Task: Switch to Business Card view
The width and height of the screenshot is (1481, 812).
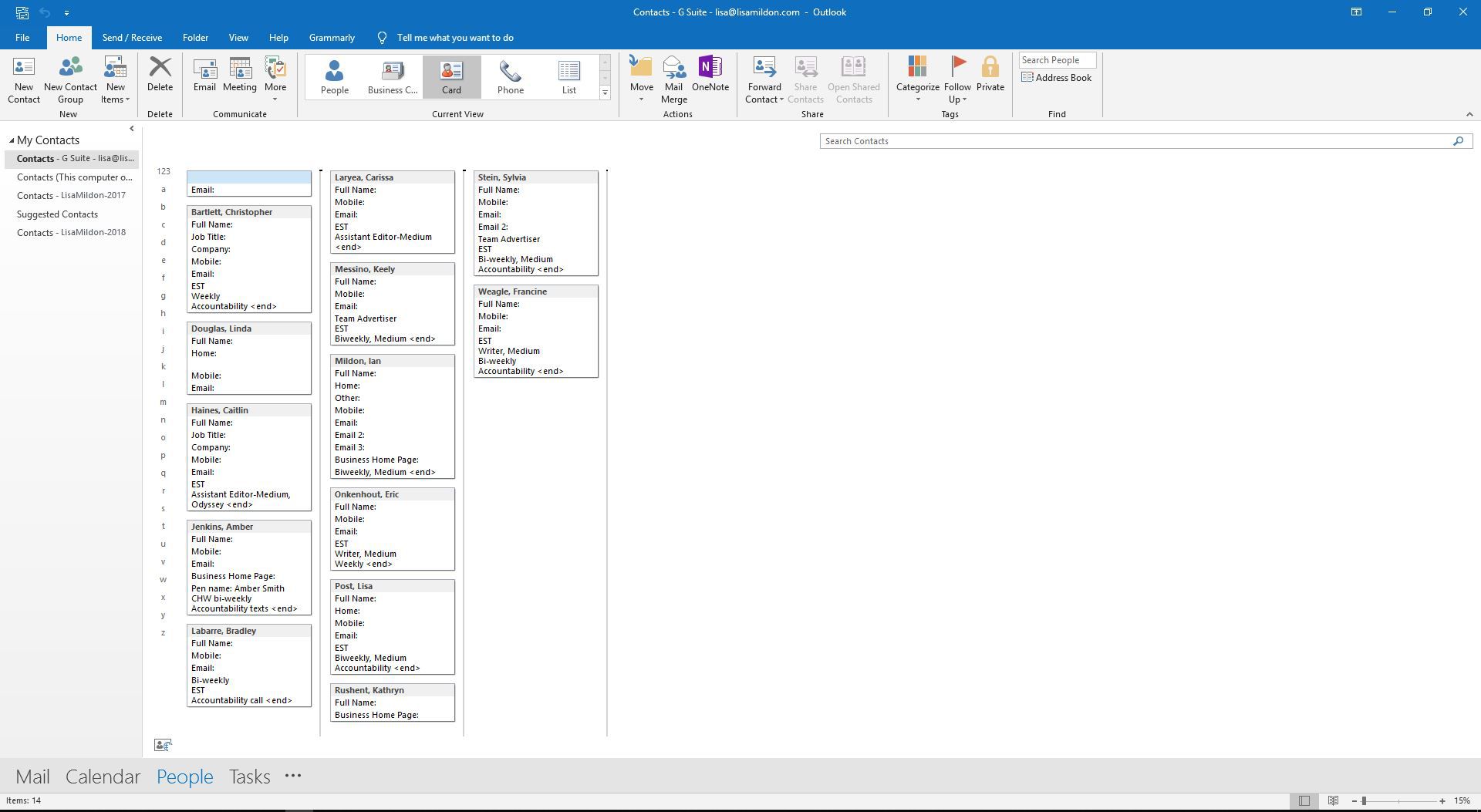Action: [393, 77]
